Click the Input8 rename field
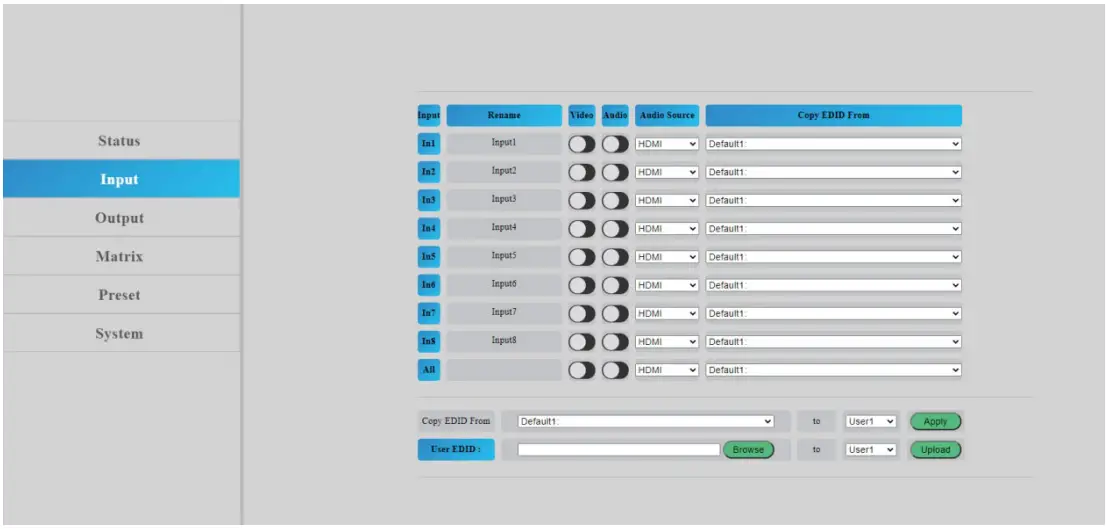 click(504, 342)
